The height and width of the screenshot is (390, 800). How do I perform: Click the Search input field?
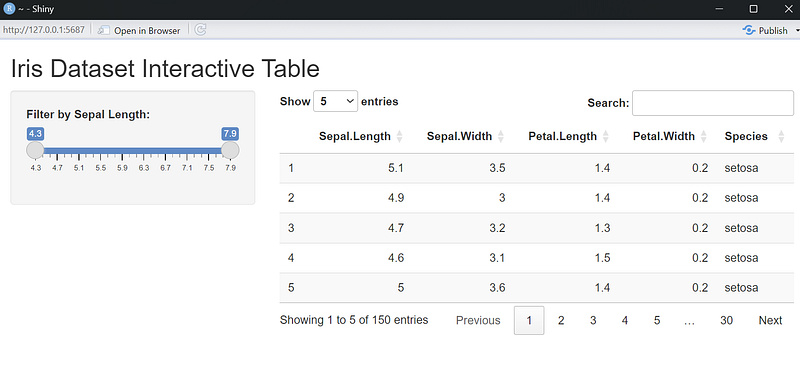tap(713, 103)
